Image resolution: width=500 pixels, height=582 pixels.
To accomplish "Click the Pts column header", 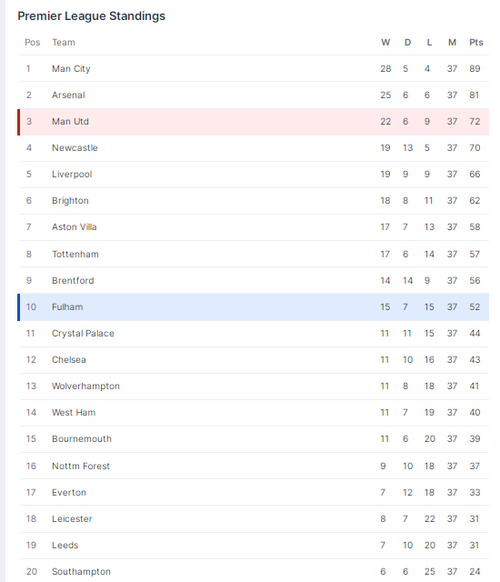I will (x=476, y=42).
